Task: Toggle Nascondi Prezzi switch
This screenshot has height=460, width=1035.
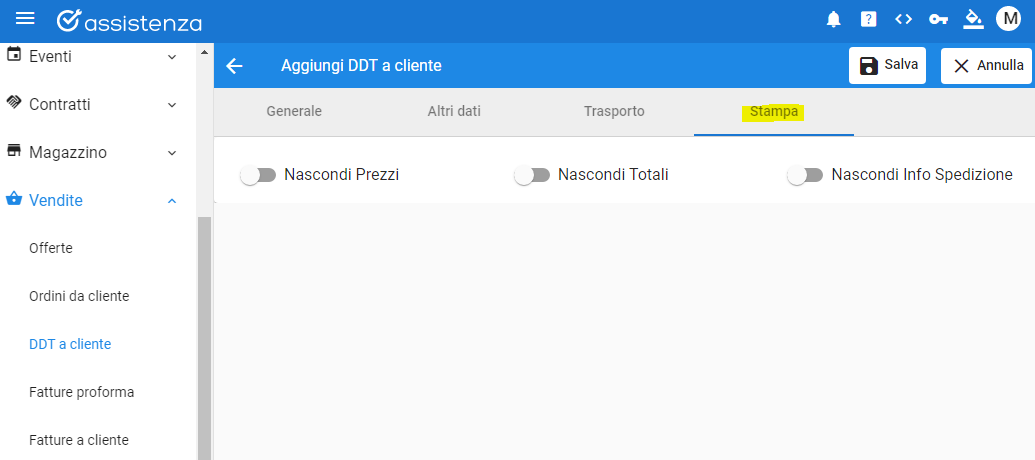Action: 258,175
